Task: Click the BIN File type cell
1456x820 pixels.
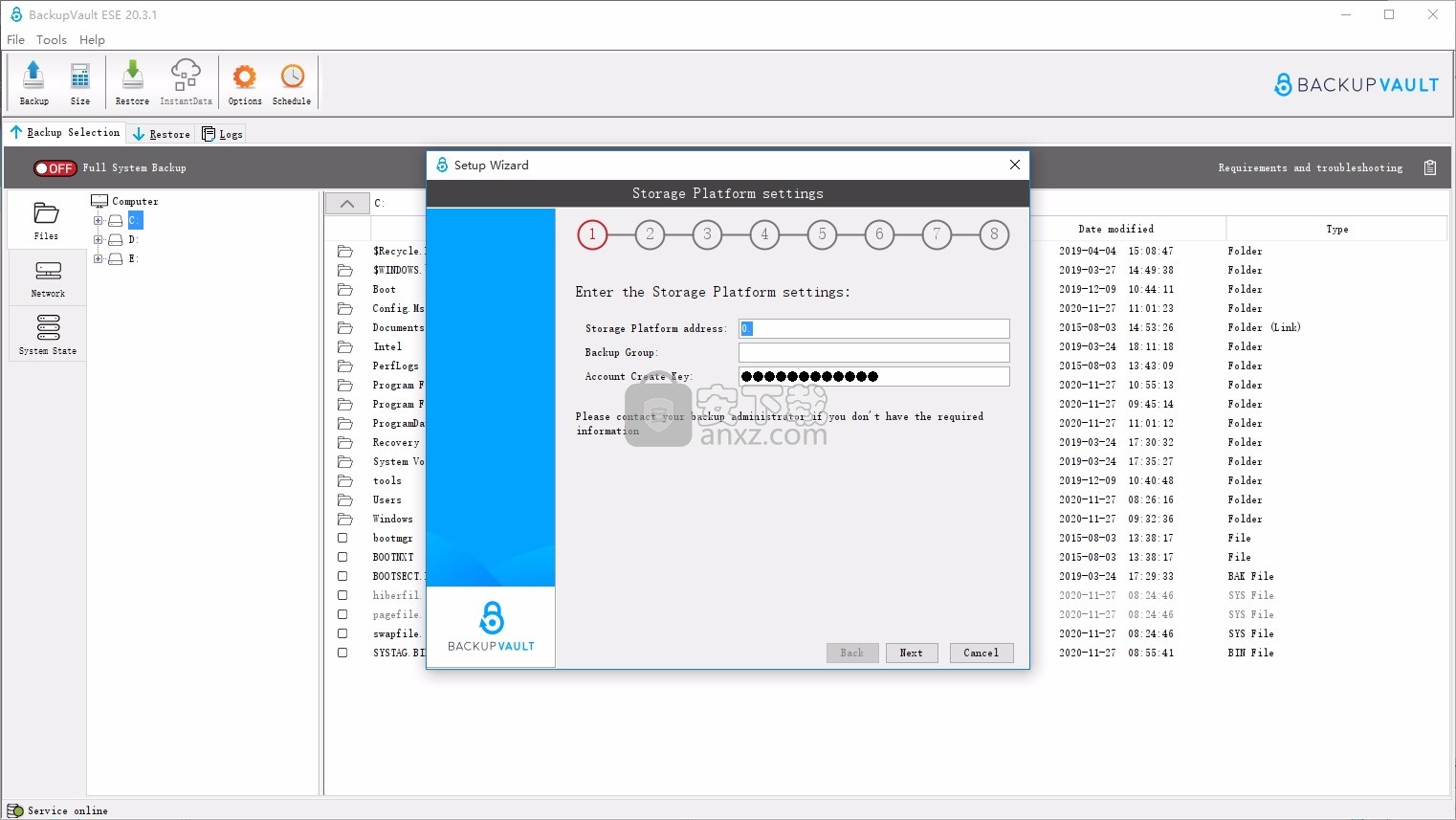Action: (x=1250, y=653)
